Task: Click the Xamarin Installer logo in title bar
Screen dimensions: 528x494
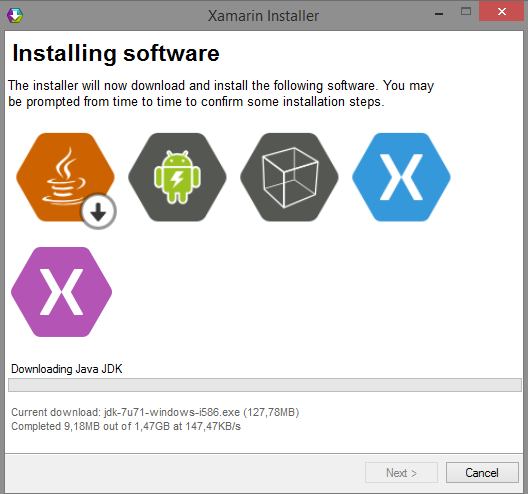Action: coord(14,15)
